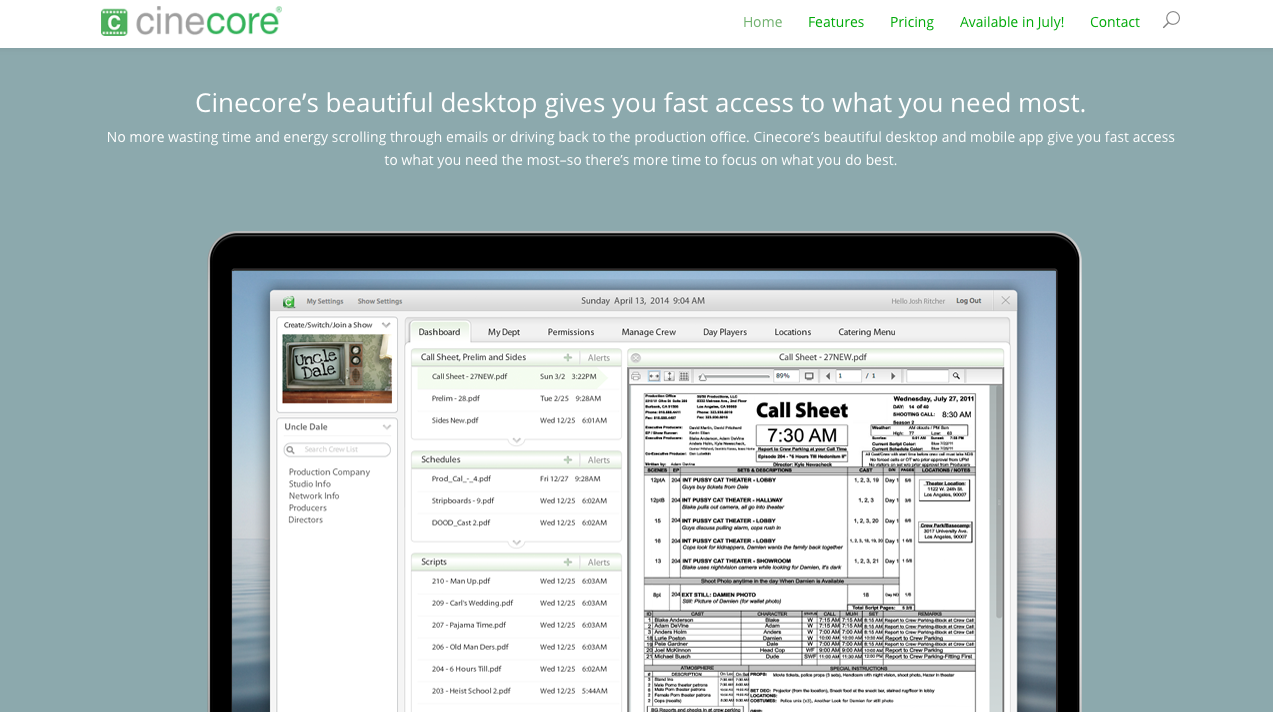The height and width of the screenshot is (712, 1273).
Task: Open 203 - Heist School 2.pdf
Action: click(x=471, y=691)
